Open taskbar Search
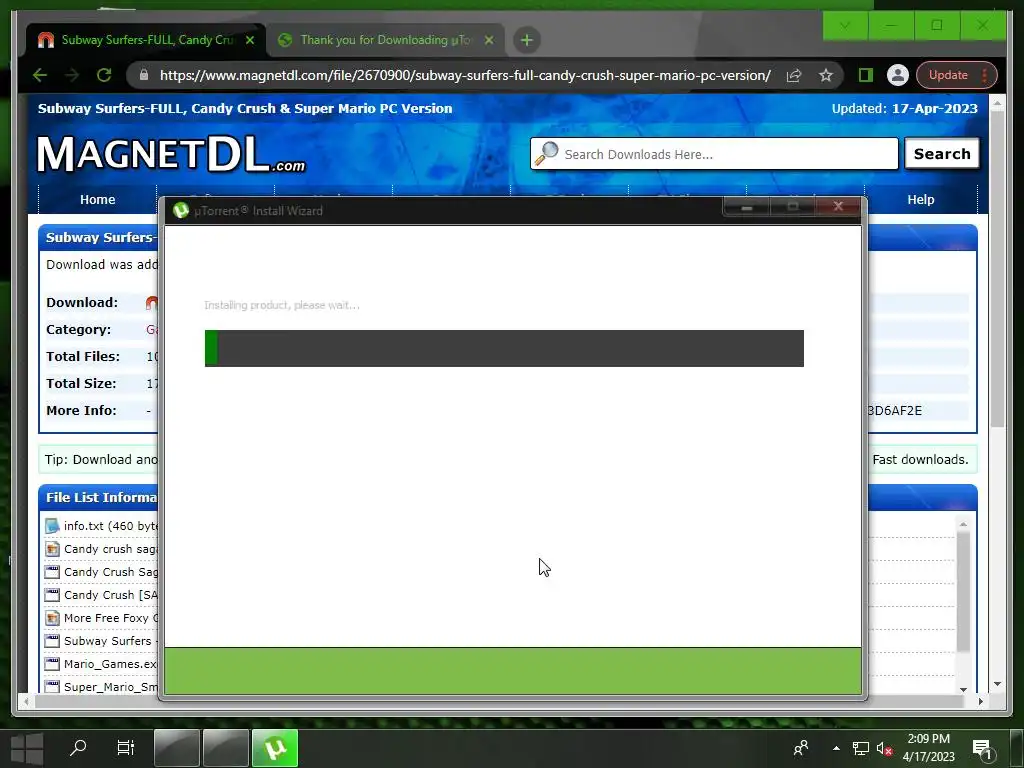 [78, 748]
